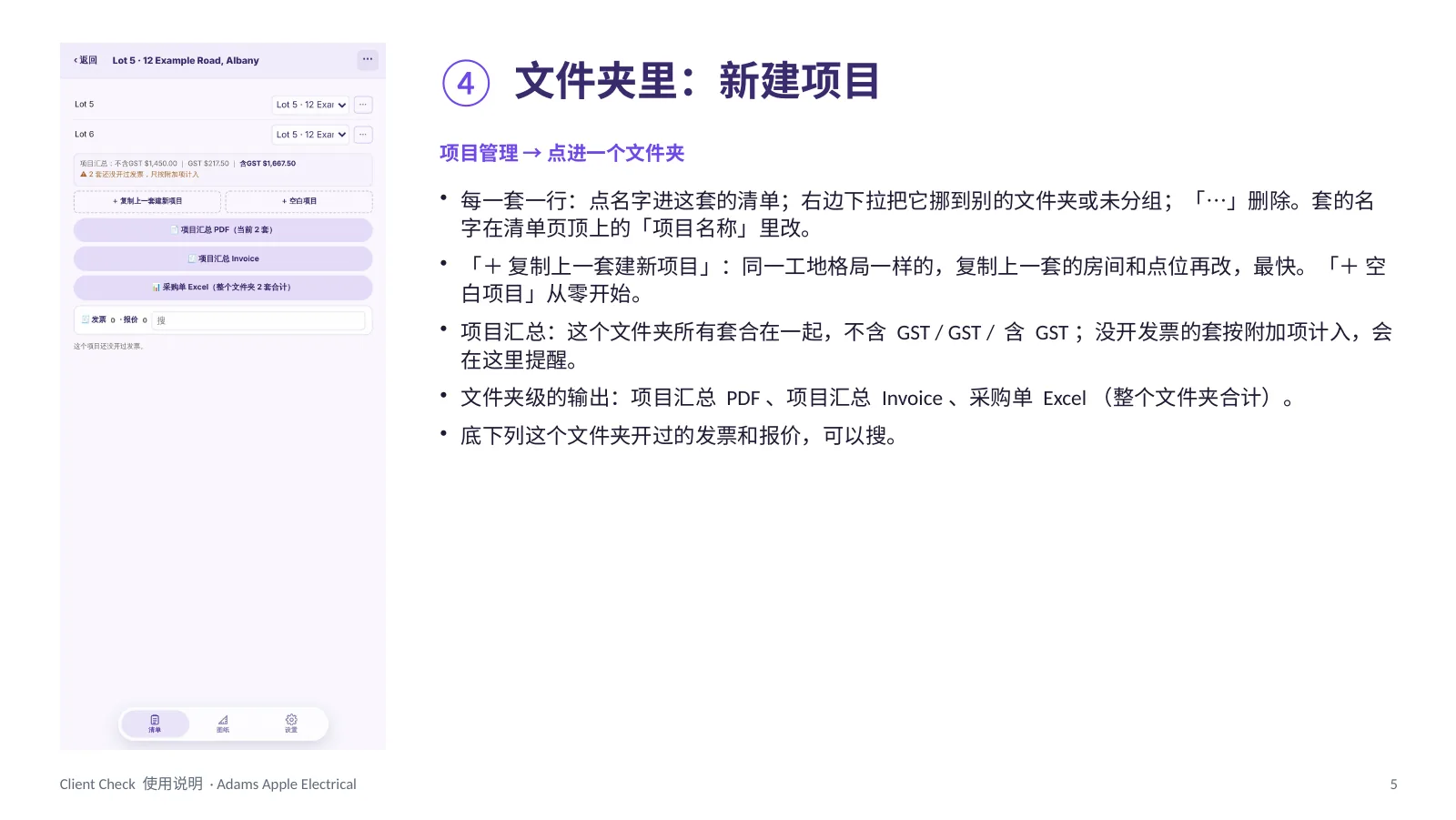Open the folder dropdown for Lot 6

click(x=310, y=135)
